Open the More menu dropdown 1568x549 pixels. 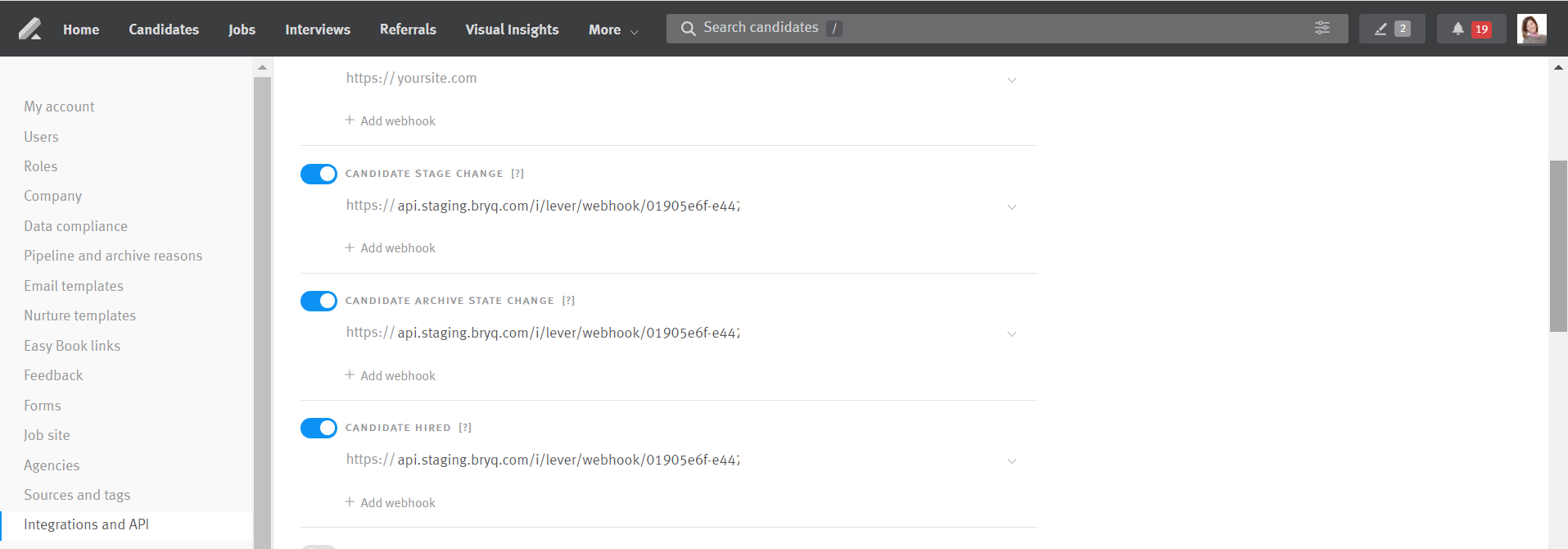(x=612, y=29)
